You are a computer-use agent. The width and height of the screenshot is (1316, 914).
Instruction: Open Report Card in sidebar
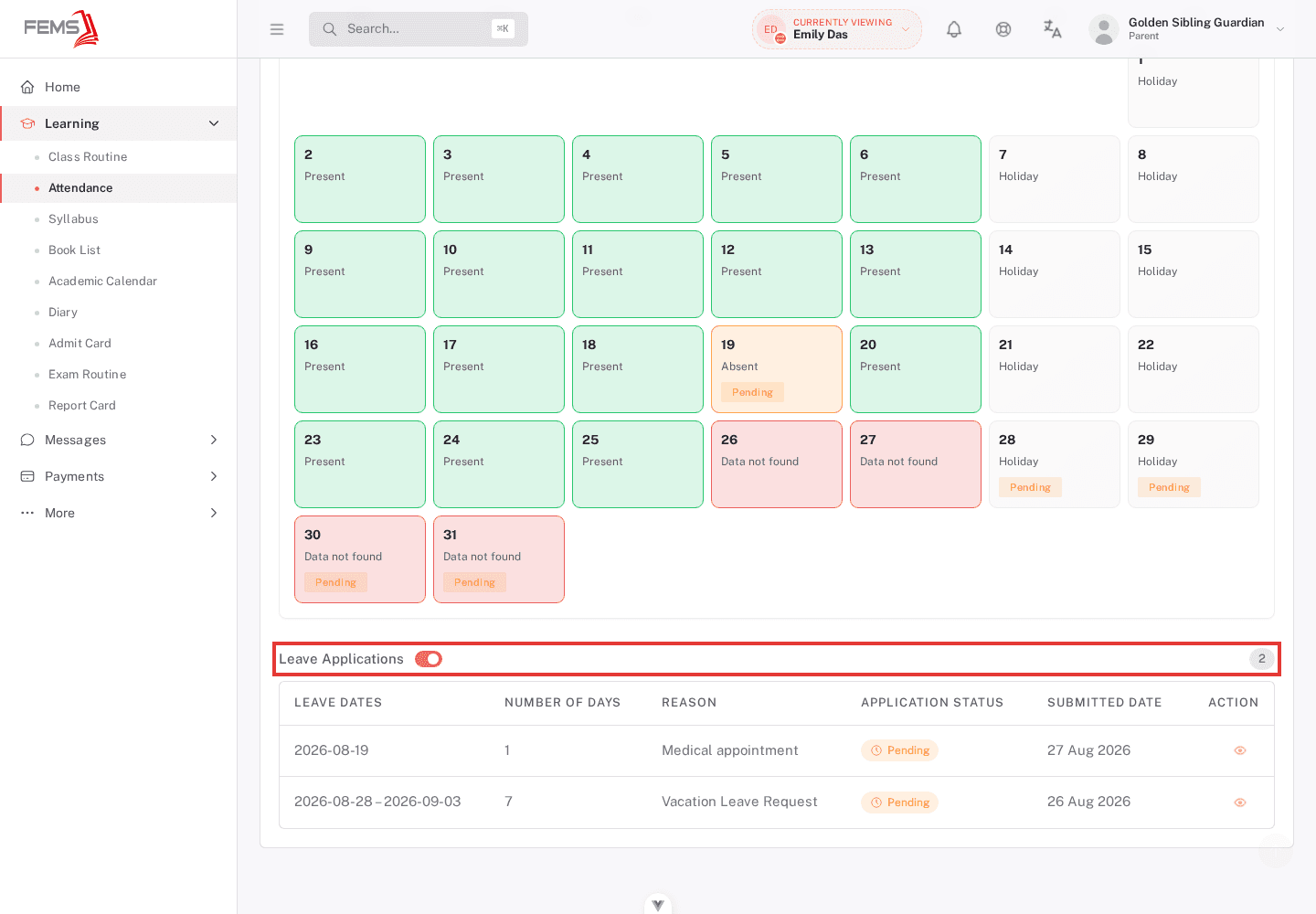tap(82, 406)
